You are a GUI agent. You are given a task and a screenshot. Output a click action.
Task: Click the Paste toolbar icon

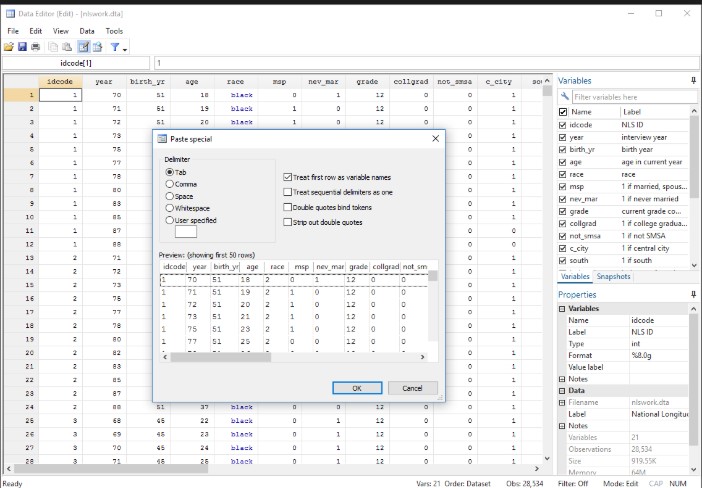67,47
